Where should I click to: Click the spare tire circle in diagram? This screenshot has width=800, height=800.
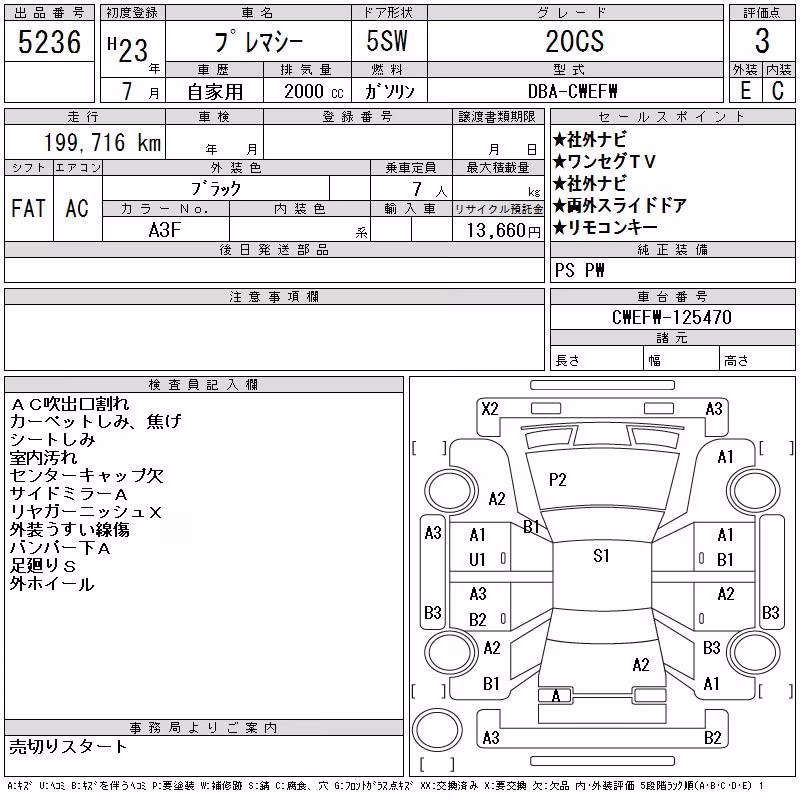pyautogui.click(x=437, y=730)
